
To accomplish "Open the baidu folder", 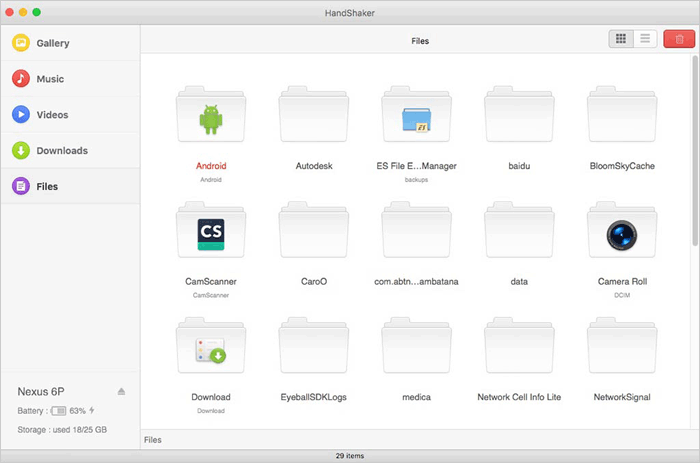I will pyautogui.click(x=519, y=118).
